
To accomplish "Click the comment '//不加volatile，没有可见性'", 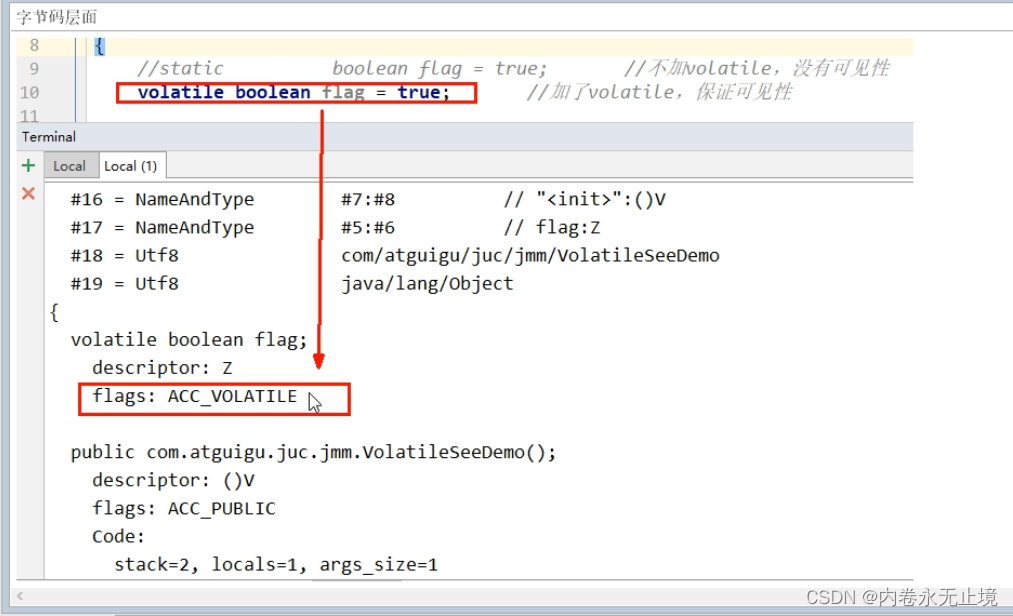I will 757,69.
